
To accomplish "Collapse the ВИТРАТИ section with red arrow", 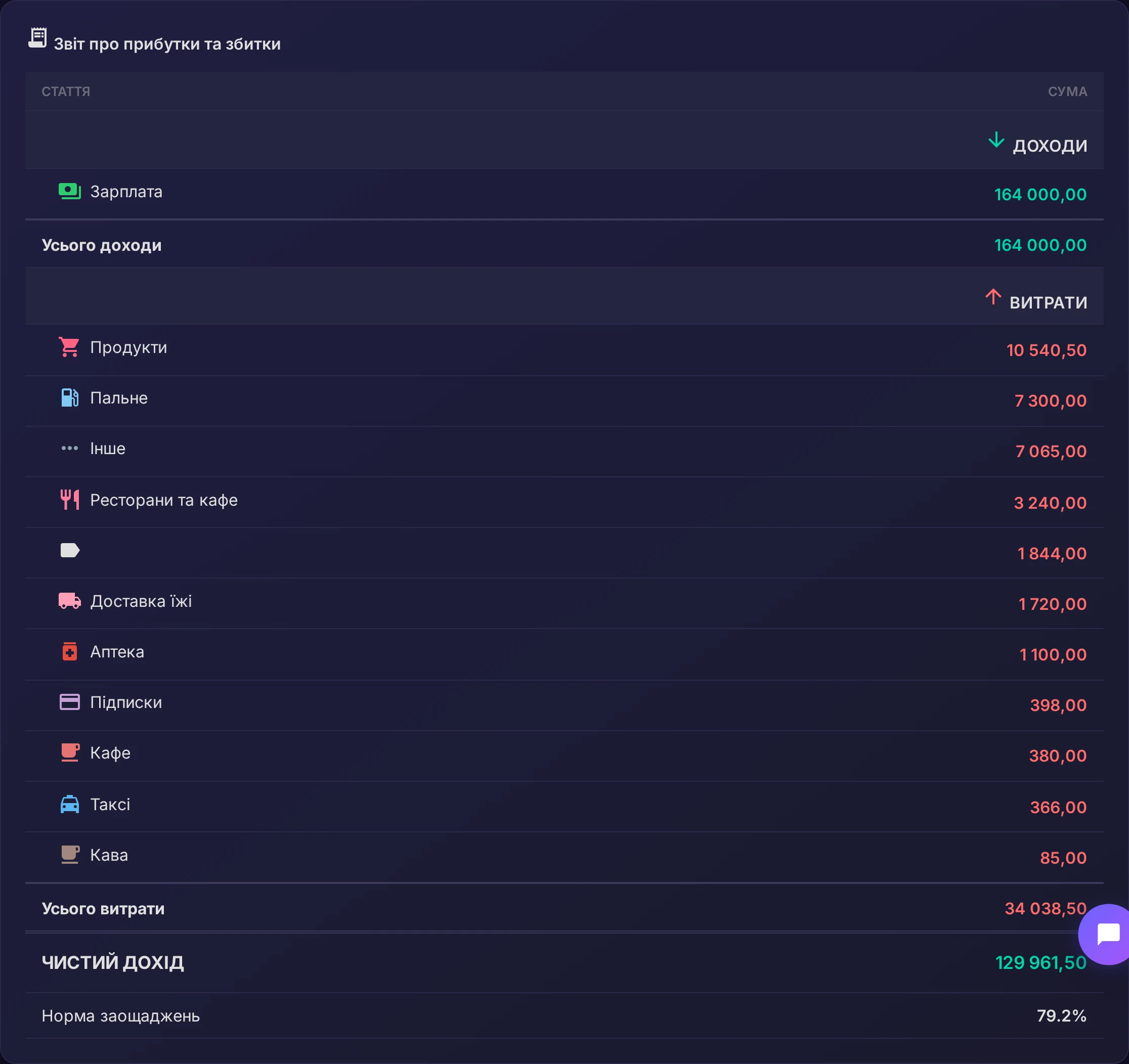I will (x=1036, y=300).
